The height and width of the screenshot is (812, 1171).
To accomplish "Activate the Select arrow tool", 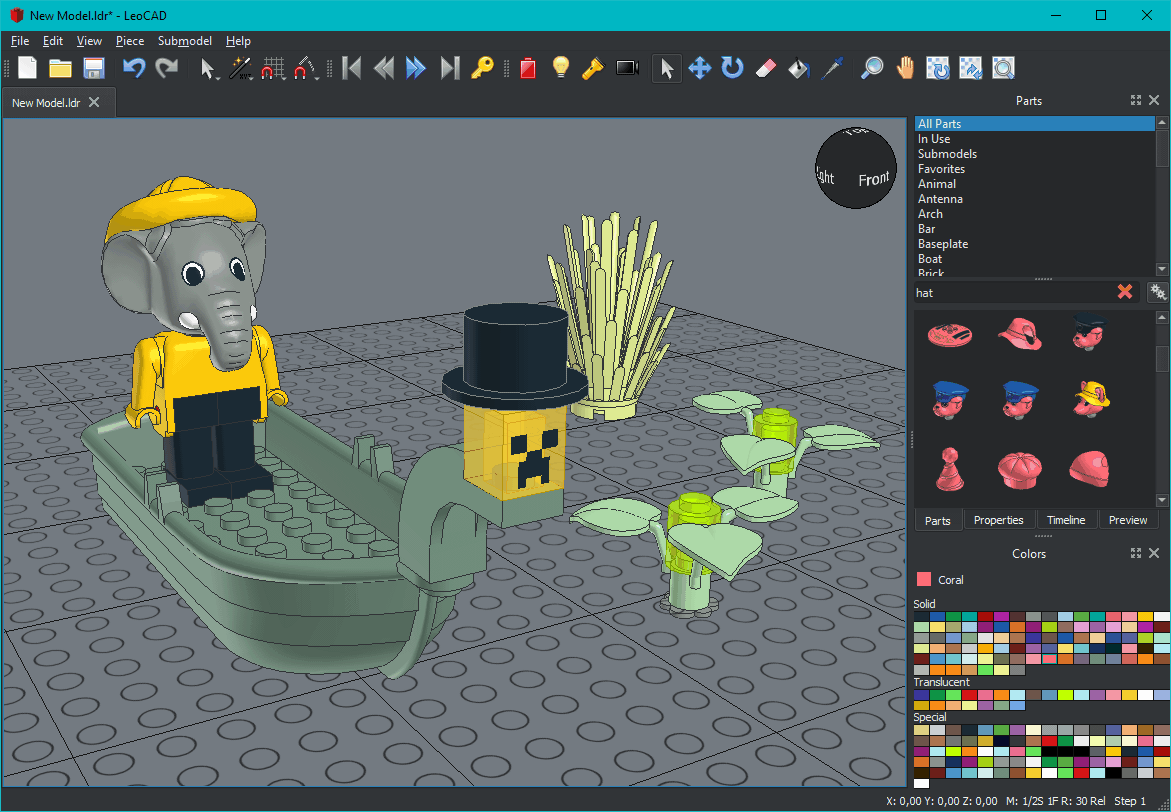I will point(667,69).
